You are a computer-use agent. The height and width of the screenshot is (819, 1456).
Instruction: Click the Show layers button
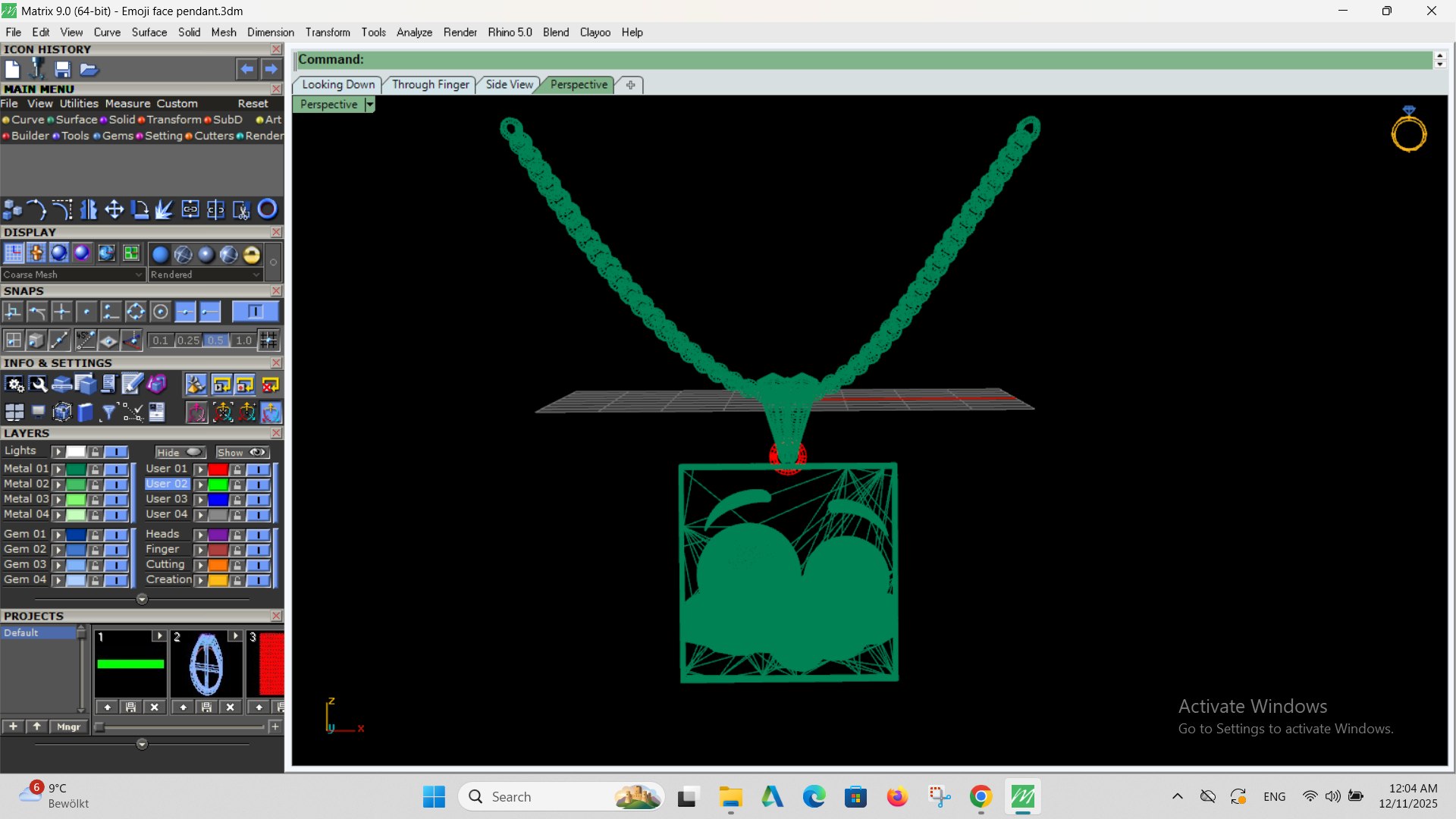coord(242,452)
